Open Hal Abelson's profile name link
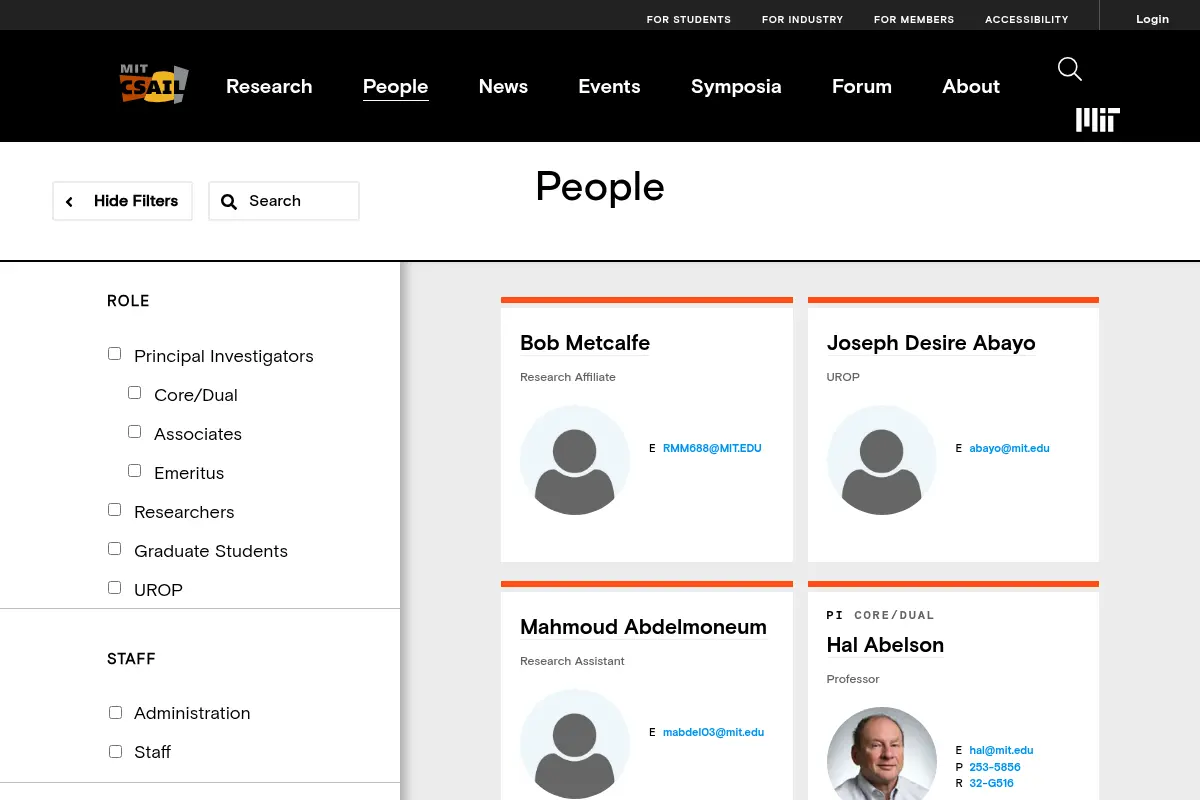 pos(885,645)
